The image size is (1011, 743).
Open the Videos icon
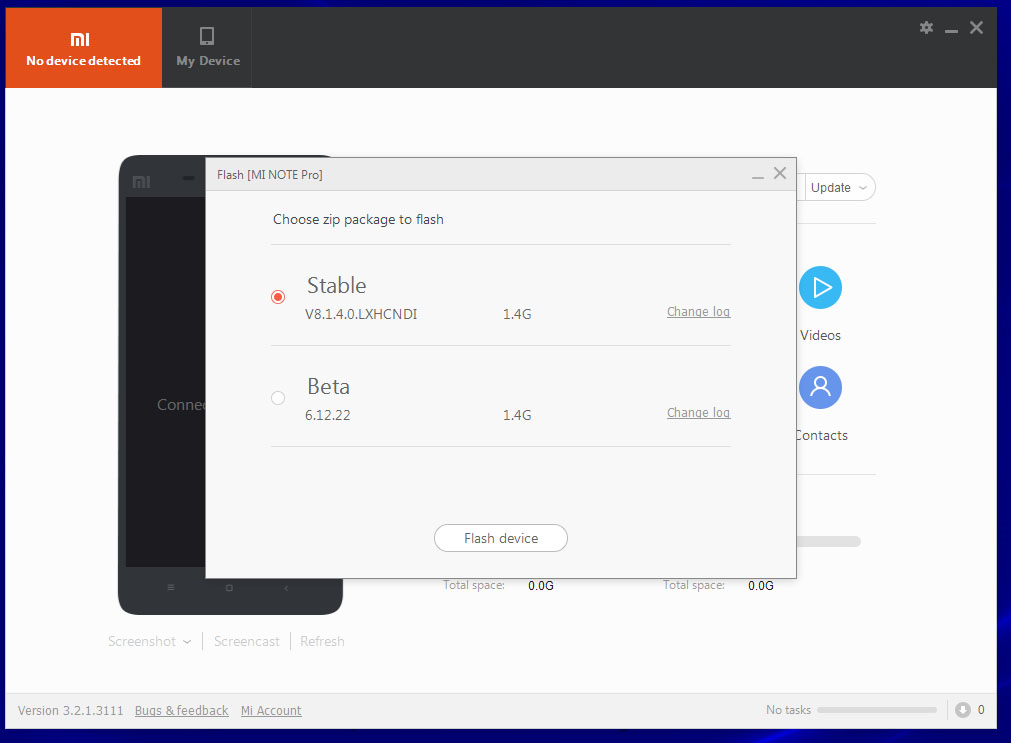820,288
